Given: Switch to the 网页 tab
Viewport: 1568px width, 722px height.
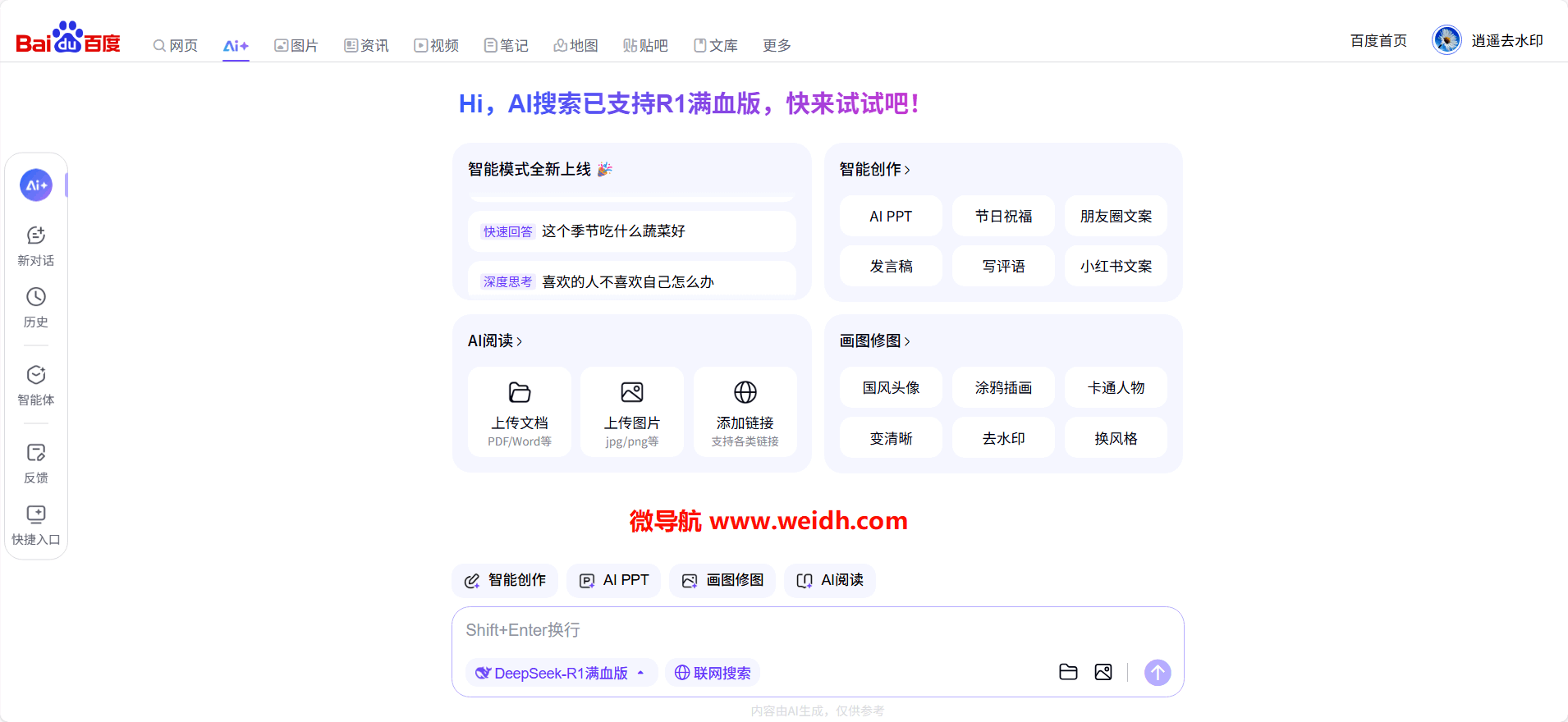Looking at the screenshot, I should point(176,45).
